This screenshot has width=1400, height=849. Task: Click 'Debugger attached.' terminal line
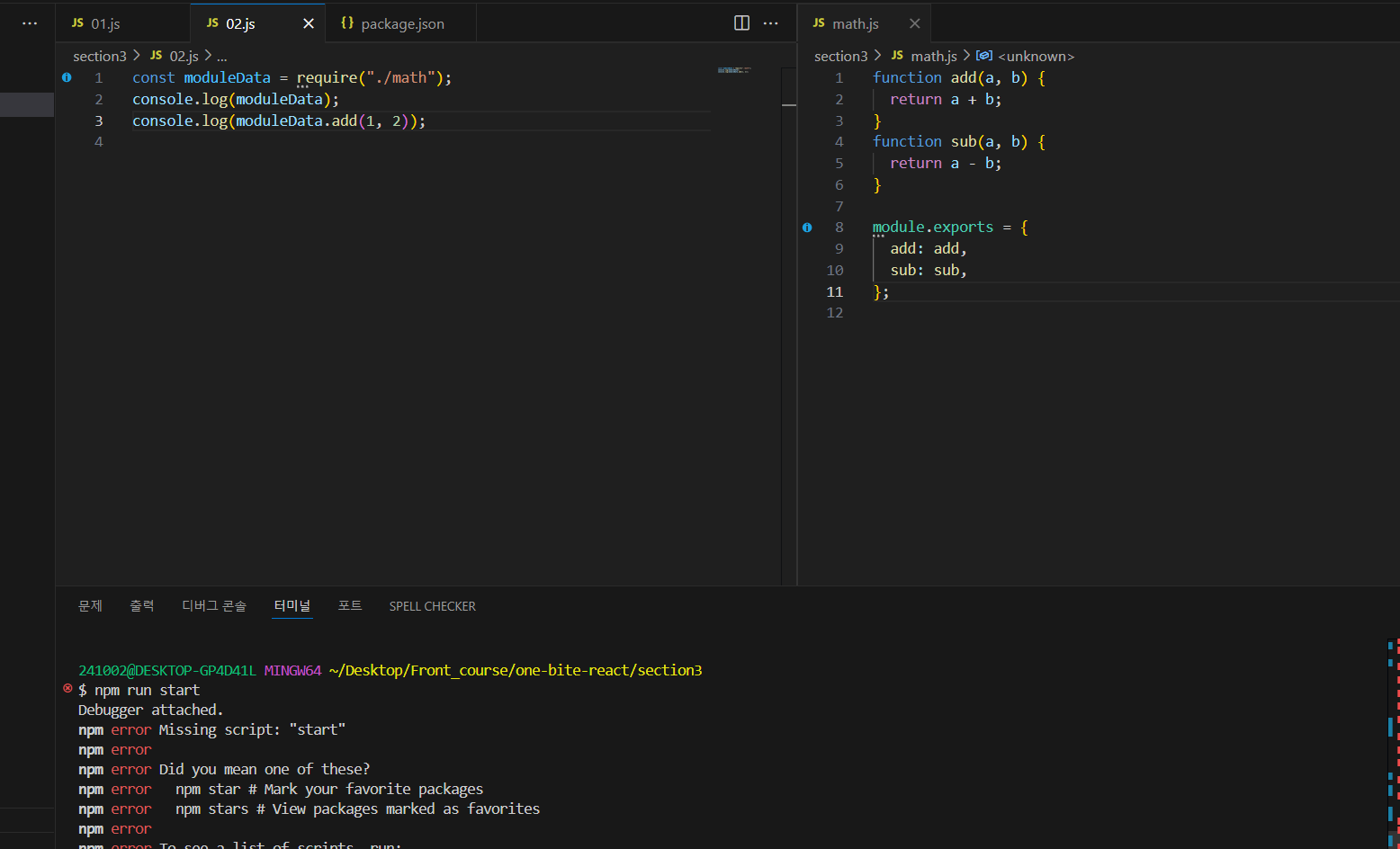point(150,710)
